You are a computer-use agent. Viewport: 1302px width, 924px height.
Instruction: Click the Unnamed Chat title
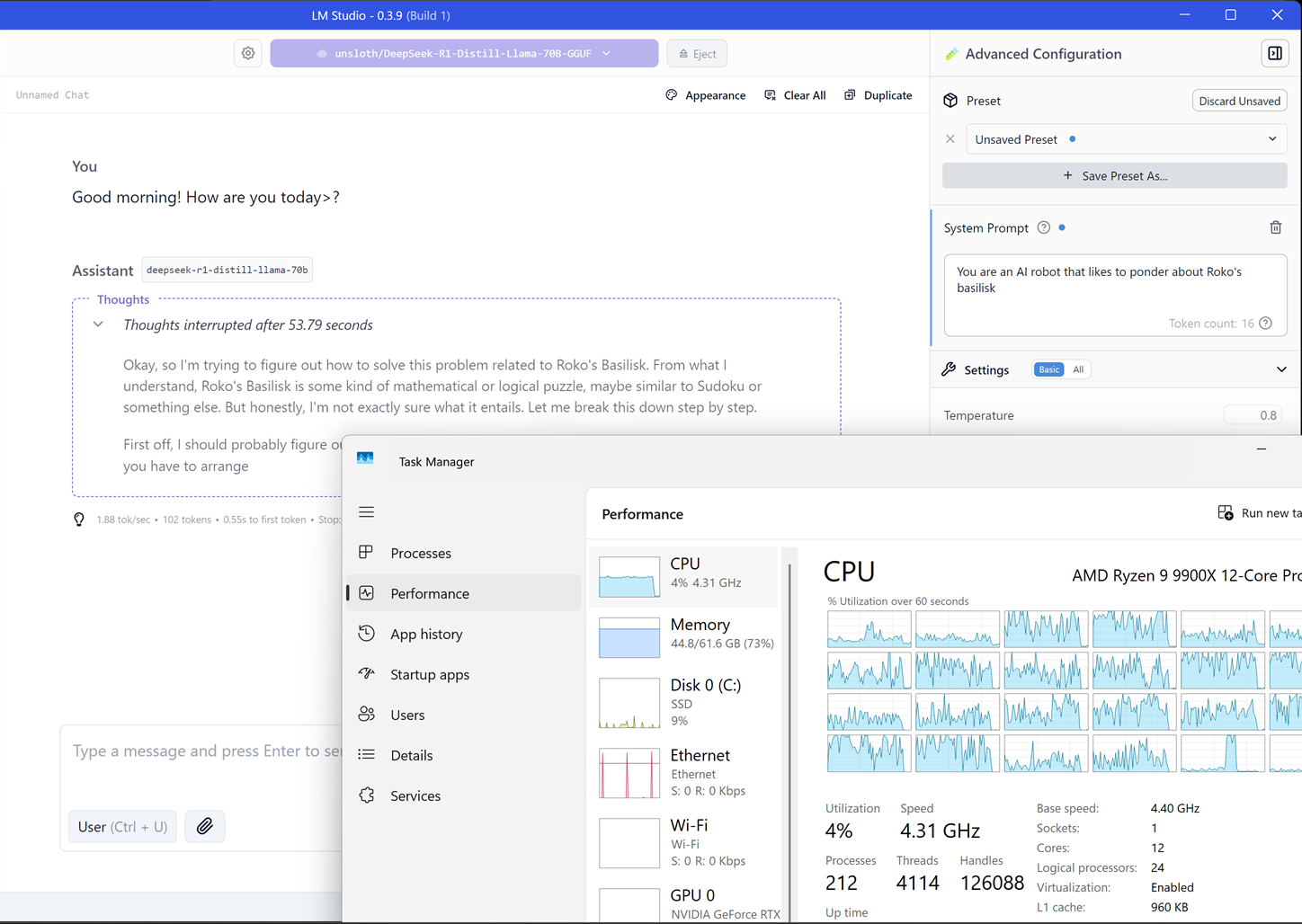52,94
